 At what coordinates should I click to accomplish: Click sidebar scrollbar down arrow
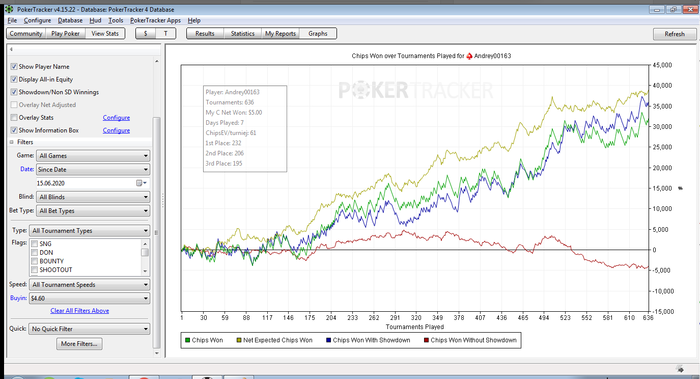[156, 353]
